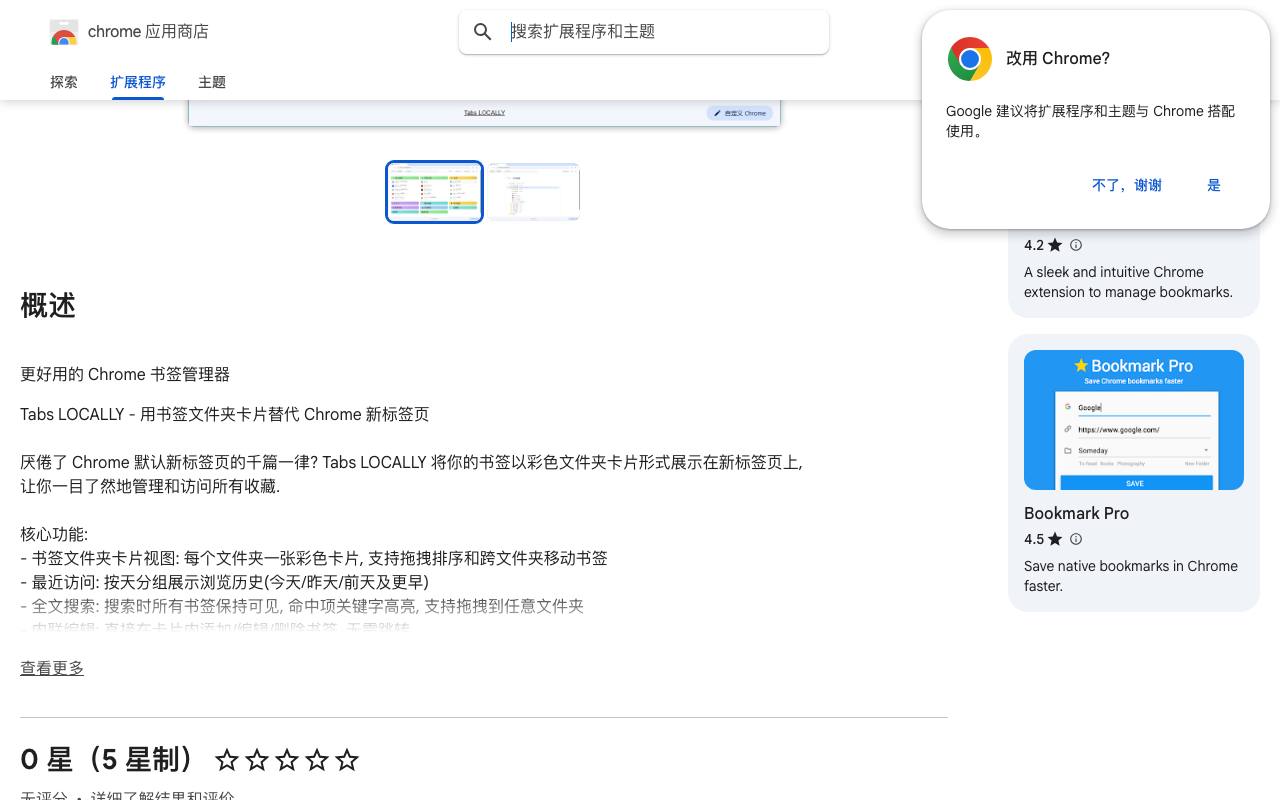The height and width of the screenshot is (800, 1280).
Task: Click the info icon beside 4.2 rating
Action: pyautogui.click(x=1076, y=245)
